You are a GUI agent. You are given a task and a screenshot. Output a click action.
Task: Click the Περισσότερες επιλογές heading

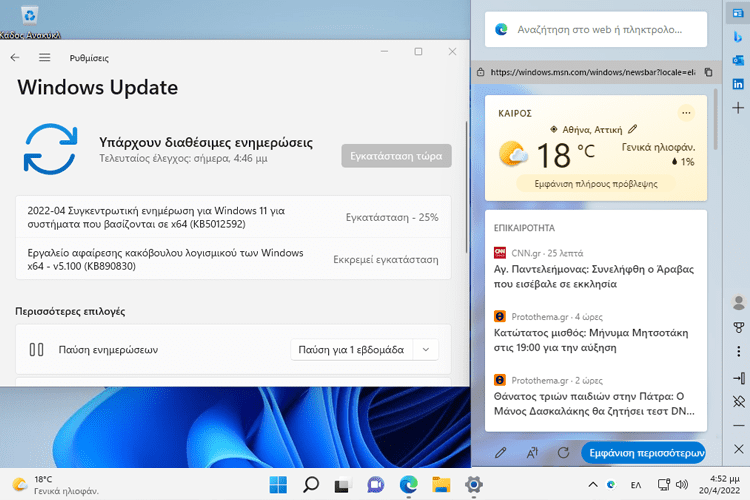[70, 311]
